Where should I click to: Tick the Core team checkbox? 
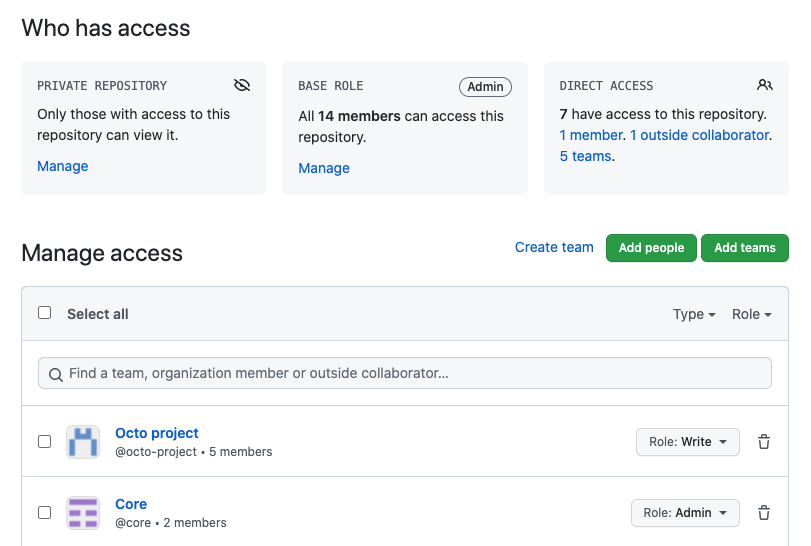[45, 512]
